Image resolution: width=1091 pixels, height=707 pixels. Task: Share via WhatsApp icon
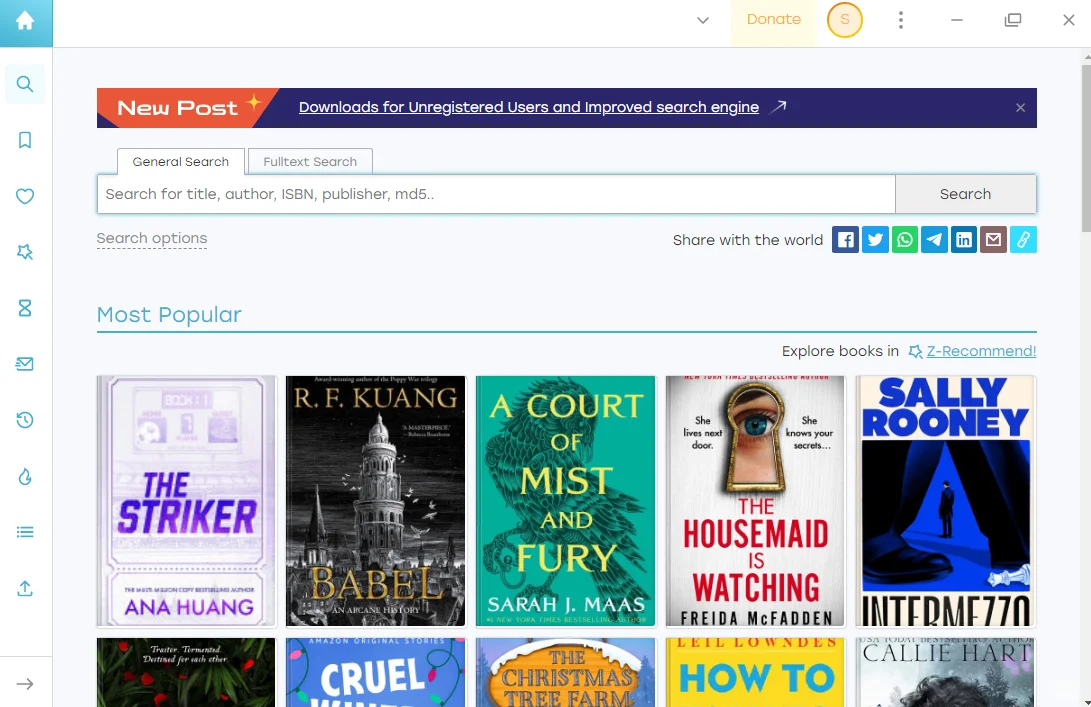pyautogui.click(x=905, y=240)
